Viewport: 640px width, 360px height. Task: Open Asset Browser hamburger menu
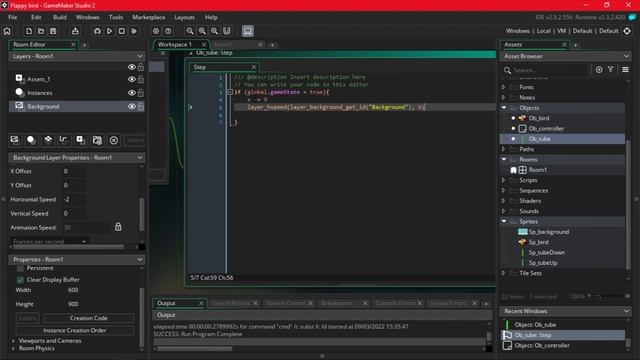coord(625,70)
